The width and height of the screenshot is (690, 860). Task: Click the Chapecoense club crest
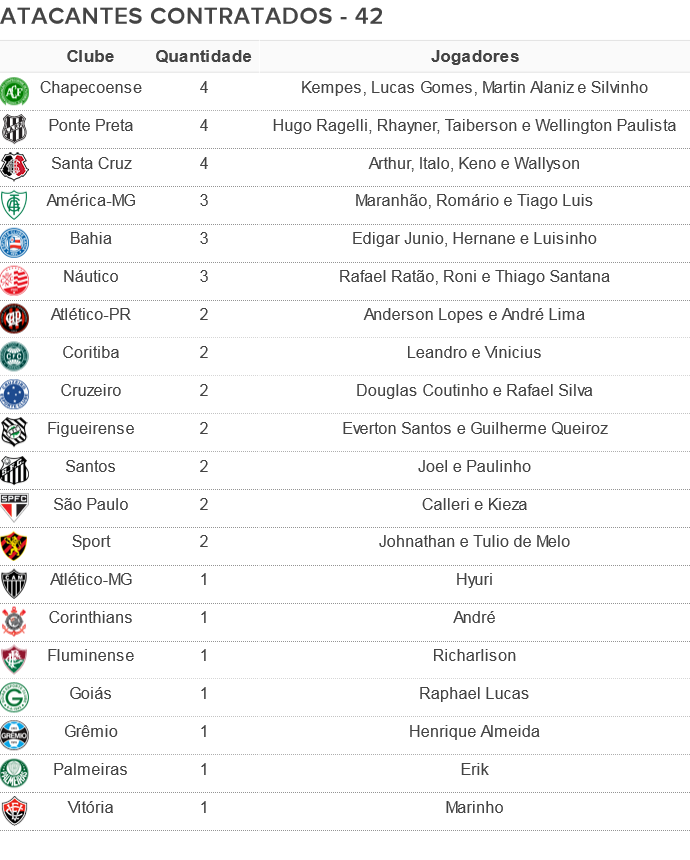tap(14, 92)
